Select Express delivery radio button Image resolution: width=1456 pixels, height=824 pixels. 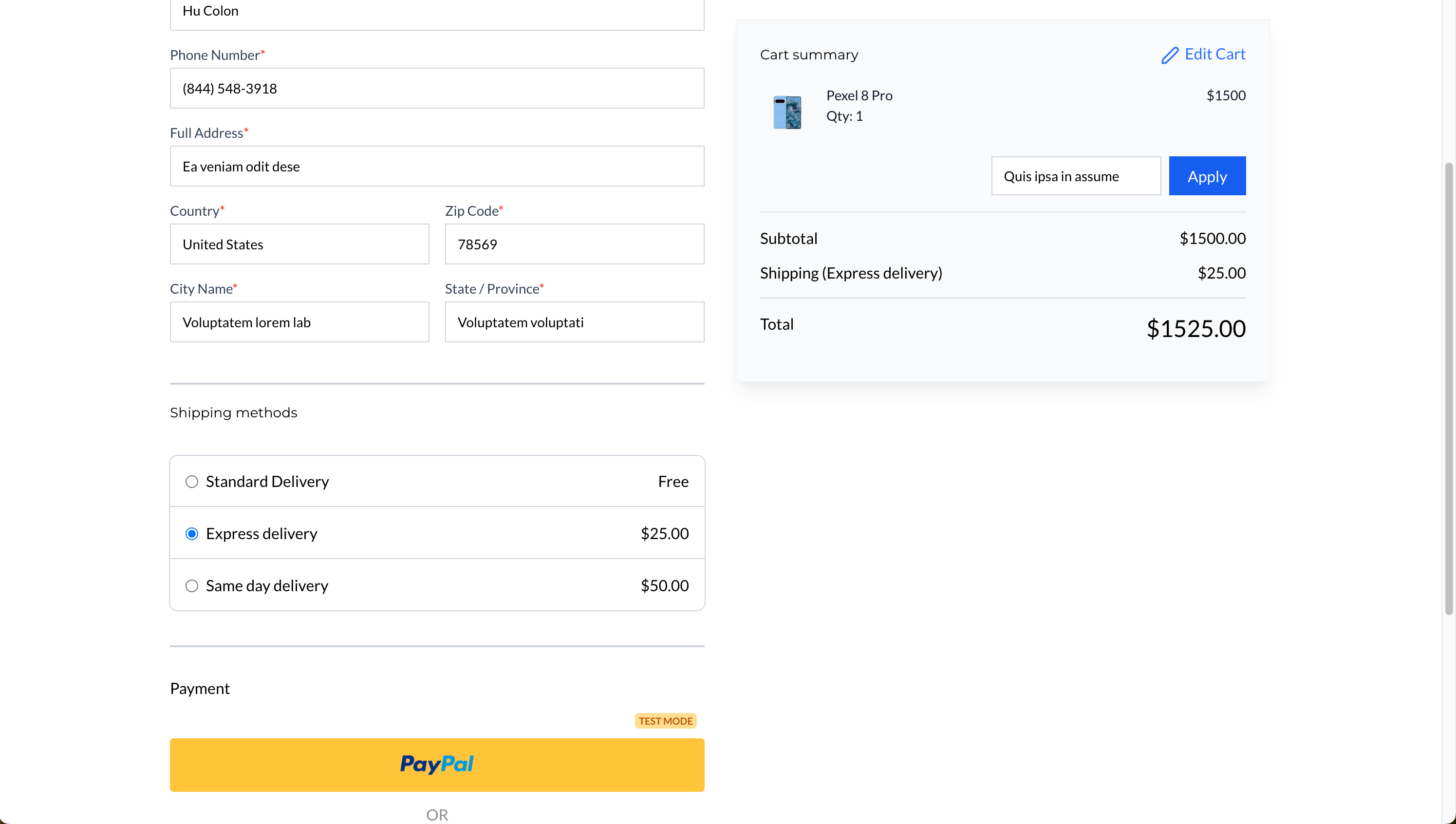pyautogui.click(x=192, y=534)
